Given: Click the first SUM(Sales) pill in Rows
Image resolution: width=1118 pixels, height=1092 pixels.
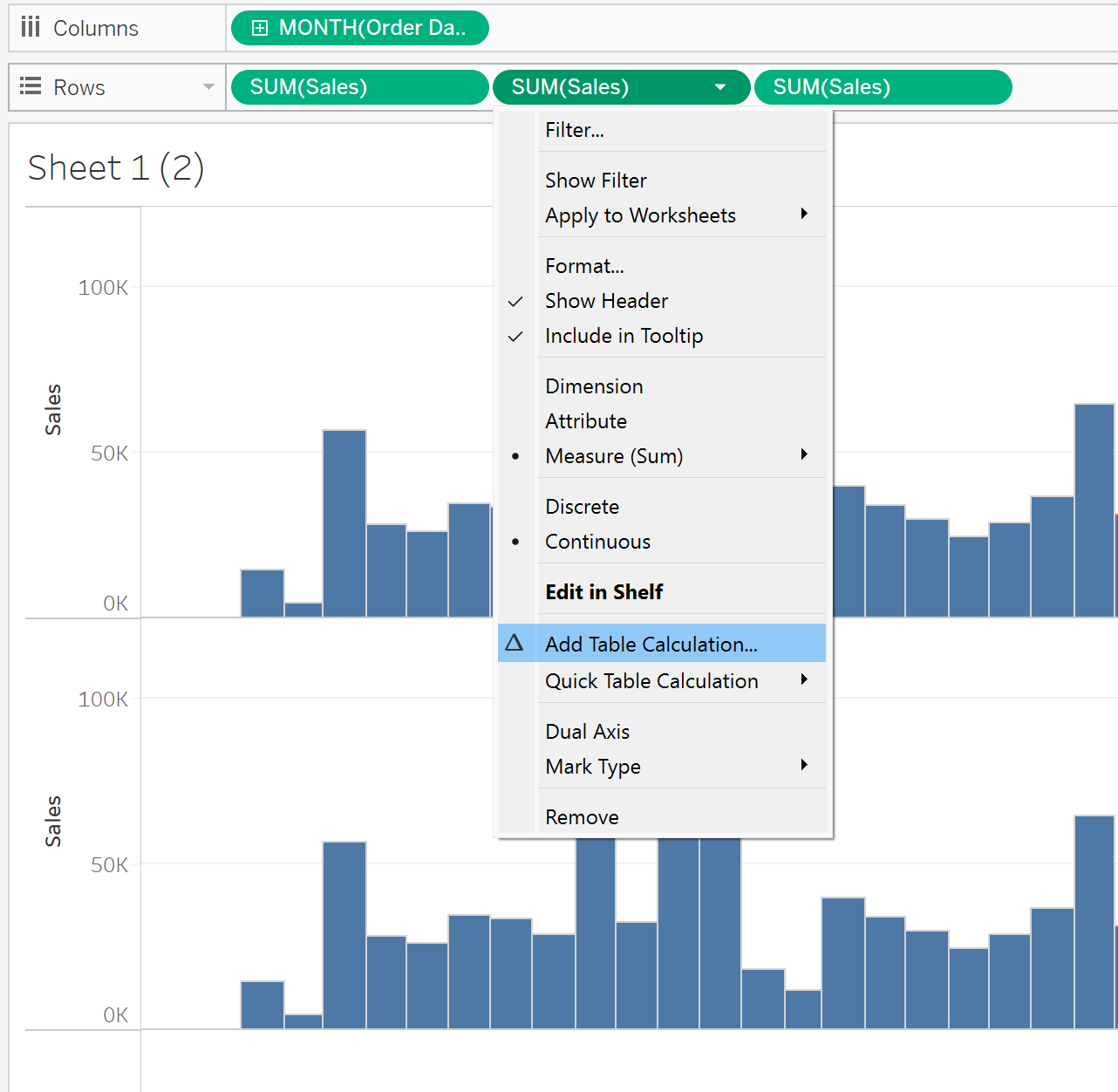Looking at the screenshot, I should point(359,87).
